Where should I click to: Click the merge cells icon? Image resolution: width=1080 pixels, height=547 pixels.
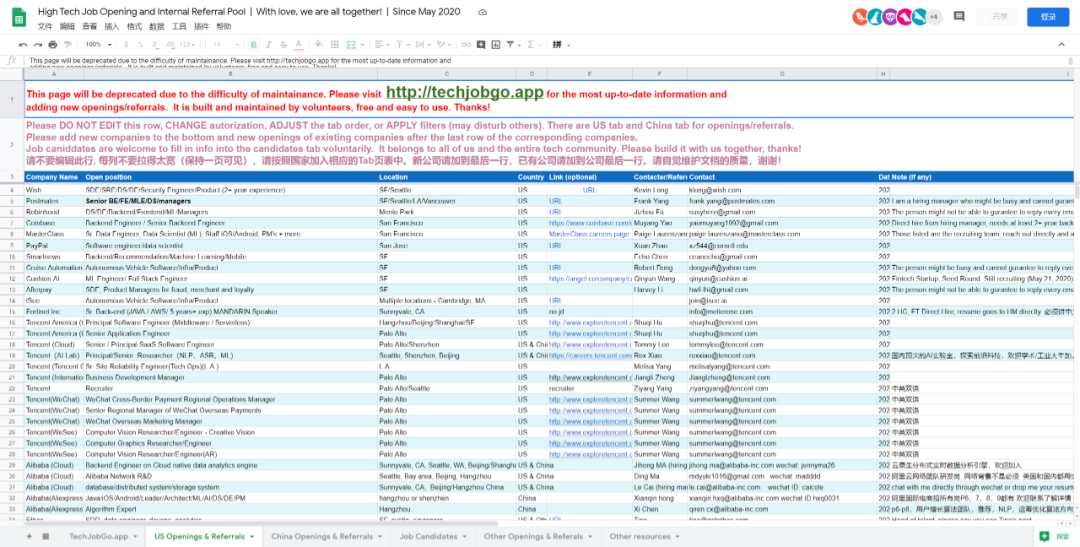pyautogui.click(x=351, y=45)
